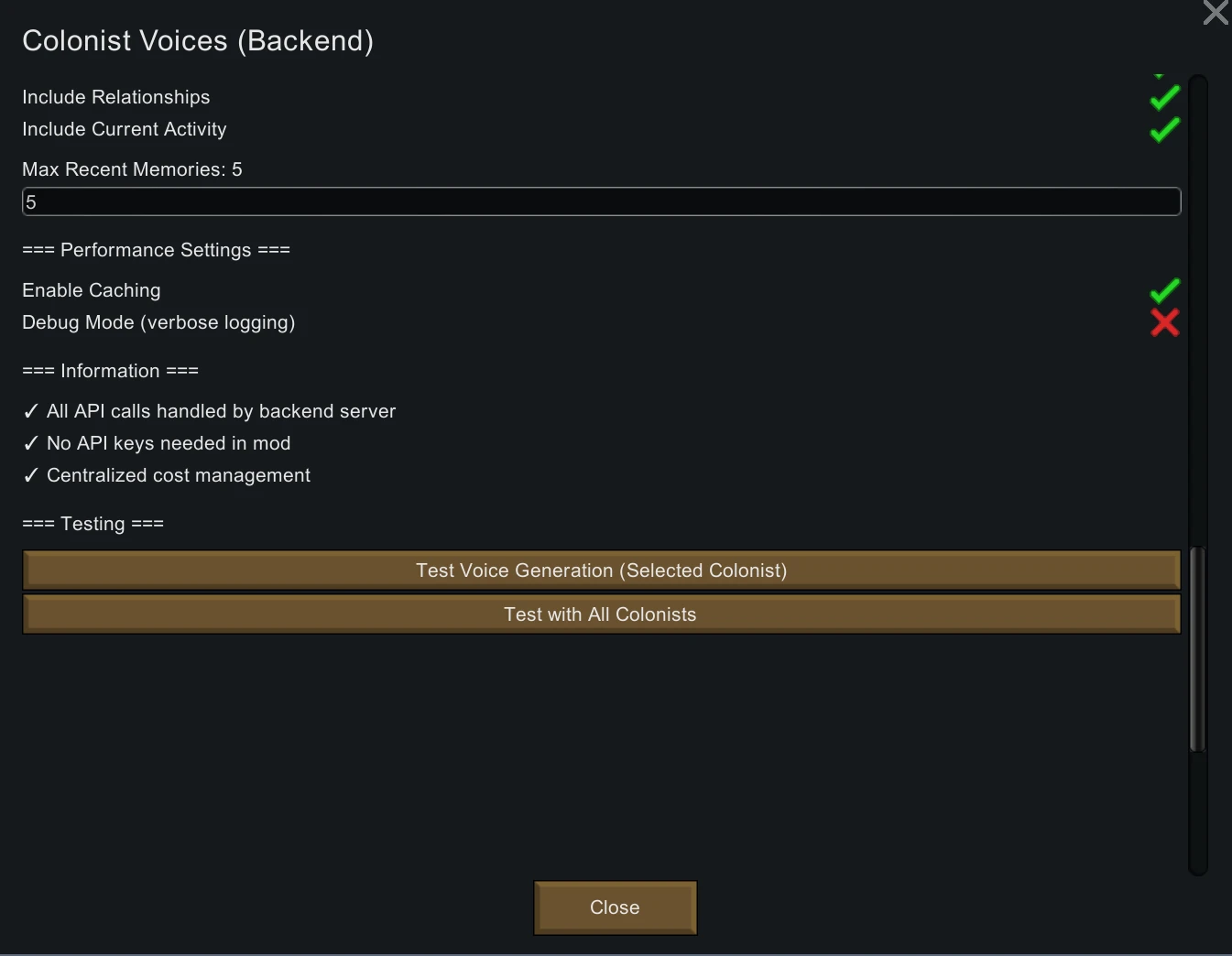The height and width of the screenshot is (956, 1232).
Task: Click "All API calls handled by backend server"
Action: [221, 411]
